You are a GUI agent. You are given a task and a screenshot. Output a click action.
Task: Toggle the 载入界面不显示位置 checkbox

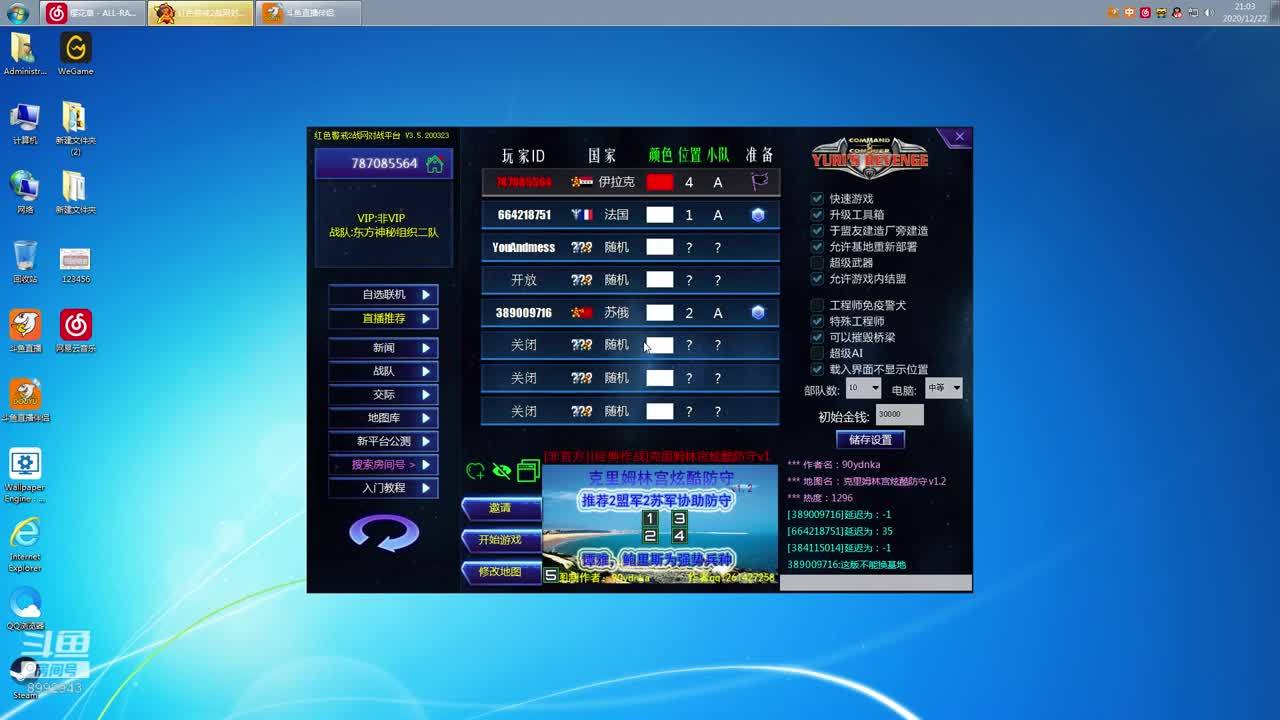click(817, 369)
